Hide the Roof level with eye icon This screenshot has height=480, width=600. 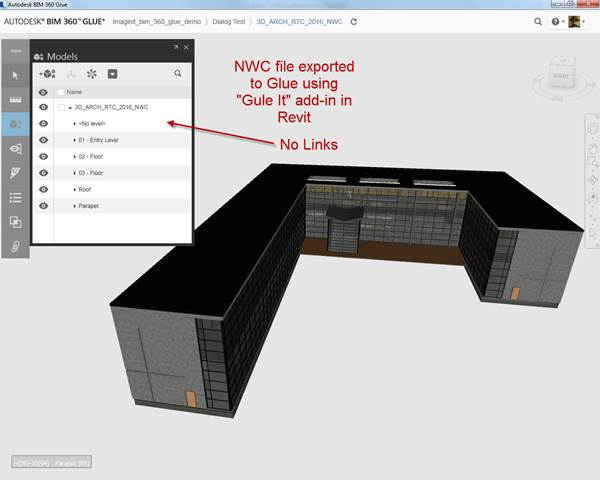[43, 188]
